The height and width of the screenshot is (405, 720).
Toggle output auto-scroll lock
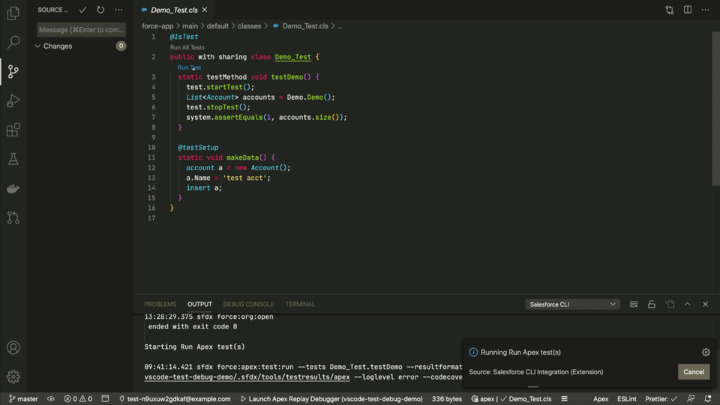(651, 304)
